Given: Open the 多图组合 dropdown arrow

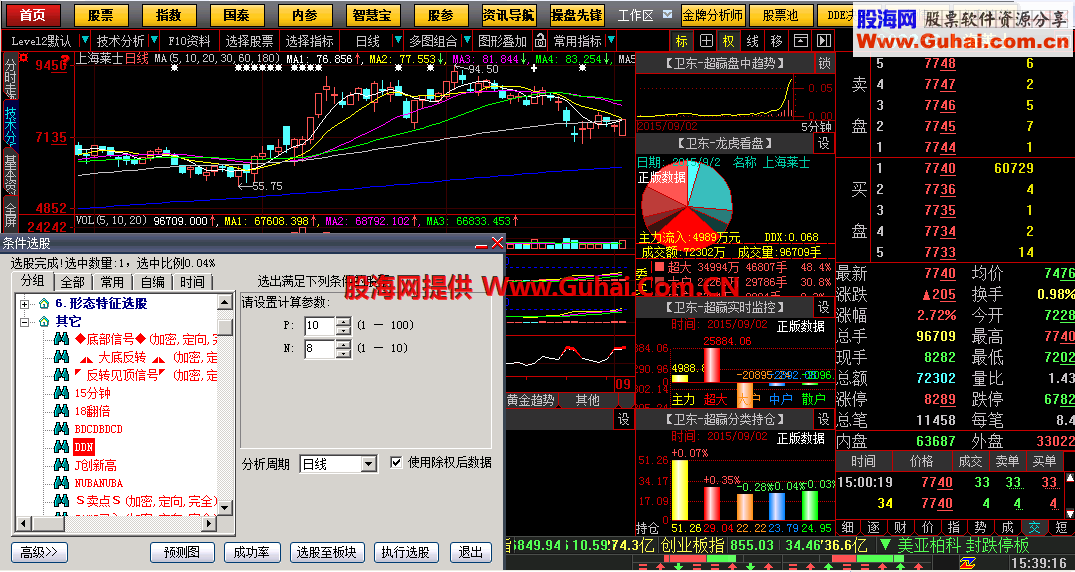Looking at the screenshot, I should [467, 40].
